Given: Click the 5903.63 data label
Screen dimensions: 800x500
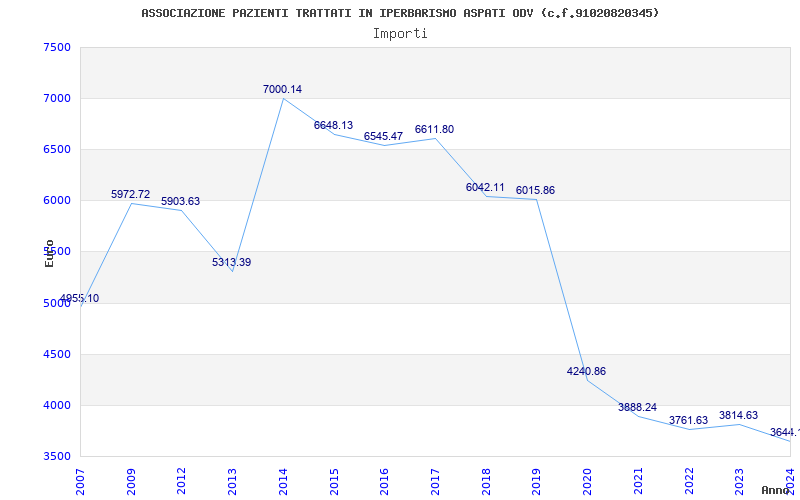Looking at the screenshot, I should click(181, 202).
